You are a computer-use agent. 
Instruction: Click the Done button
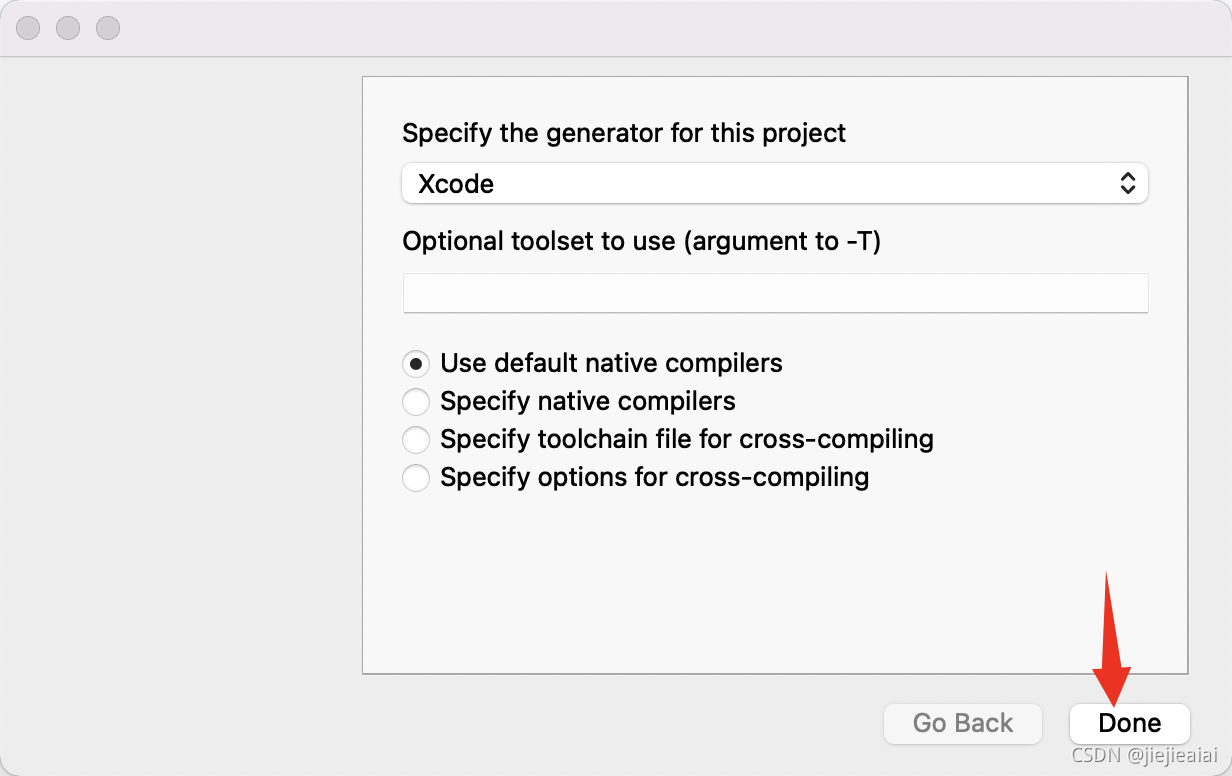1130,723
